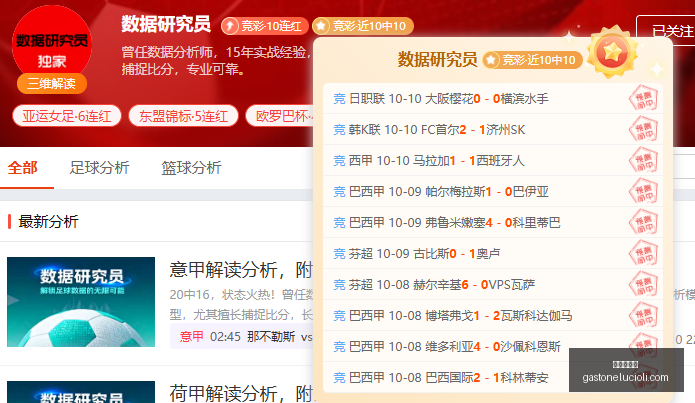Open 韩K联 FC首尔 2-1 济州SK row
This screenshot has height=403, width=695.
pos(493,129)
